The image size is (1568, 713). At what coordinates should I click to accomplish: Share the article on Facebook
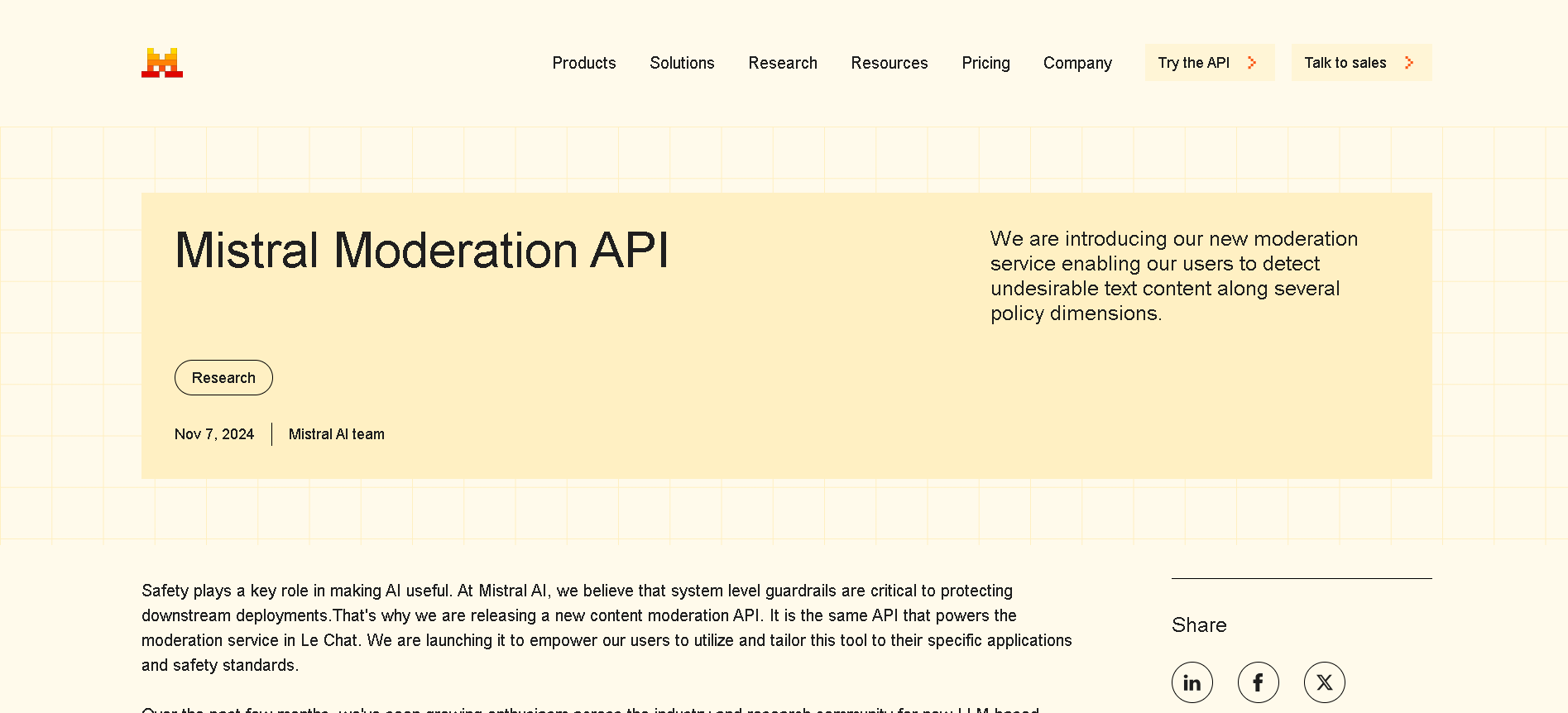[1258, 682]
